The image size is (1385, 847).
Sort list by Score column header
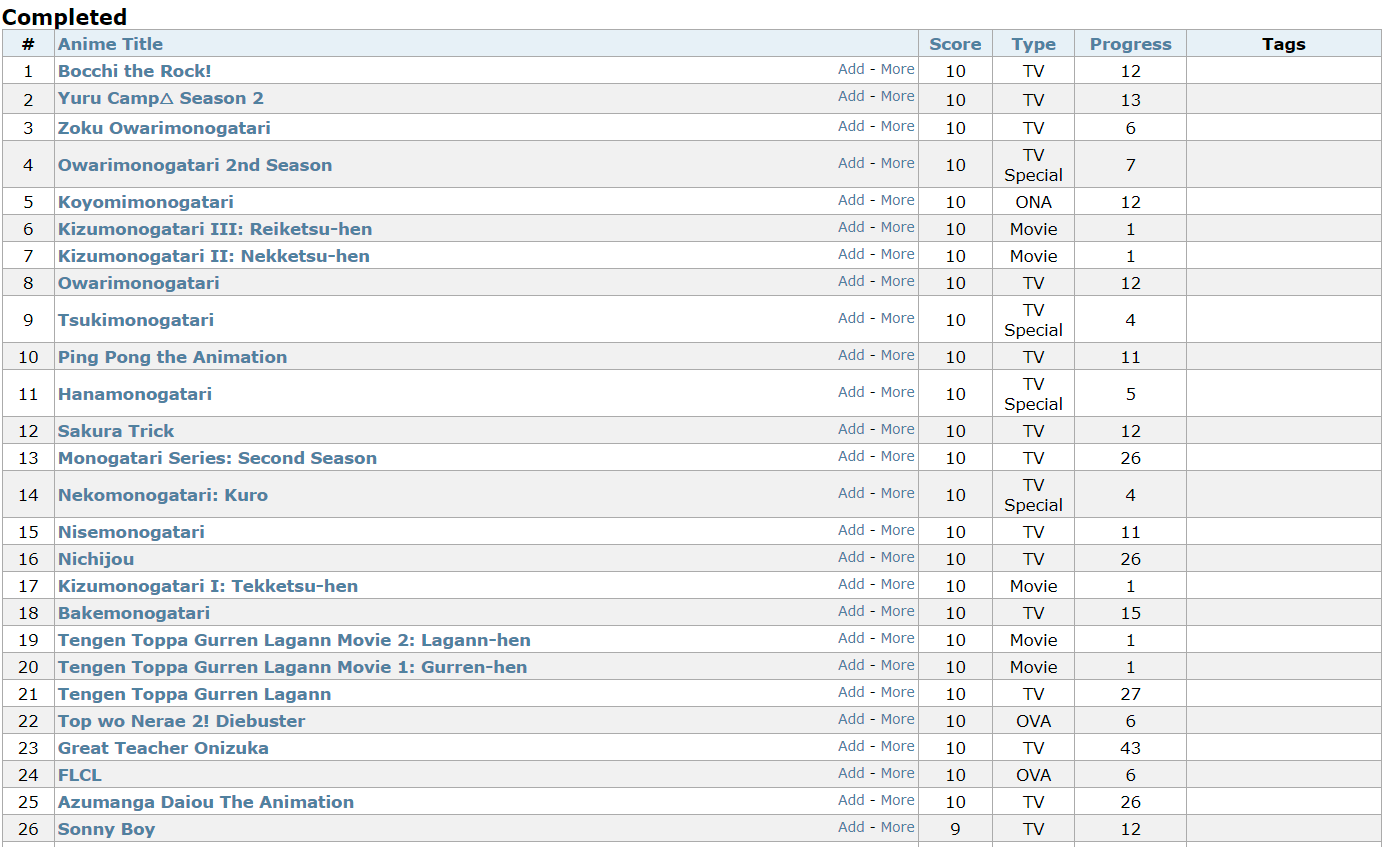955,44
